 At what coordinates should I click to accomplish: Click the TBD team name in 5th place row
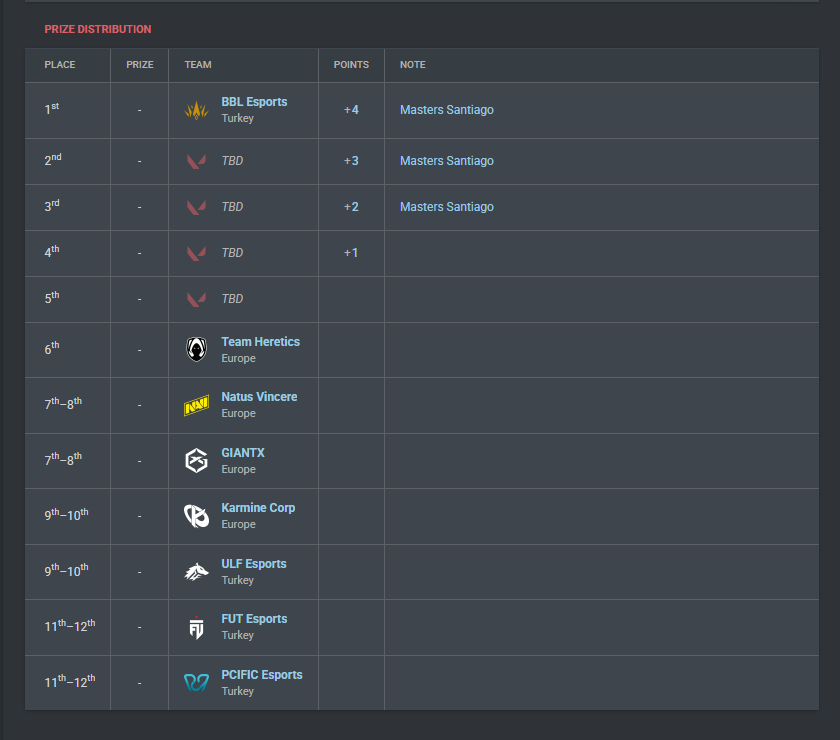coord(232,299)
